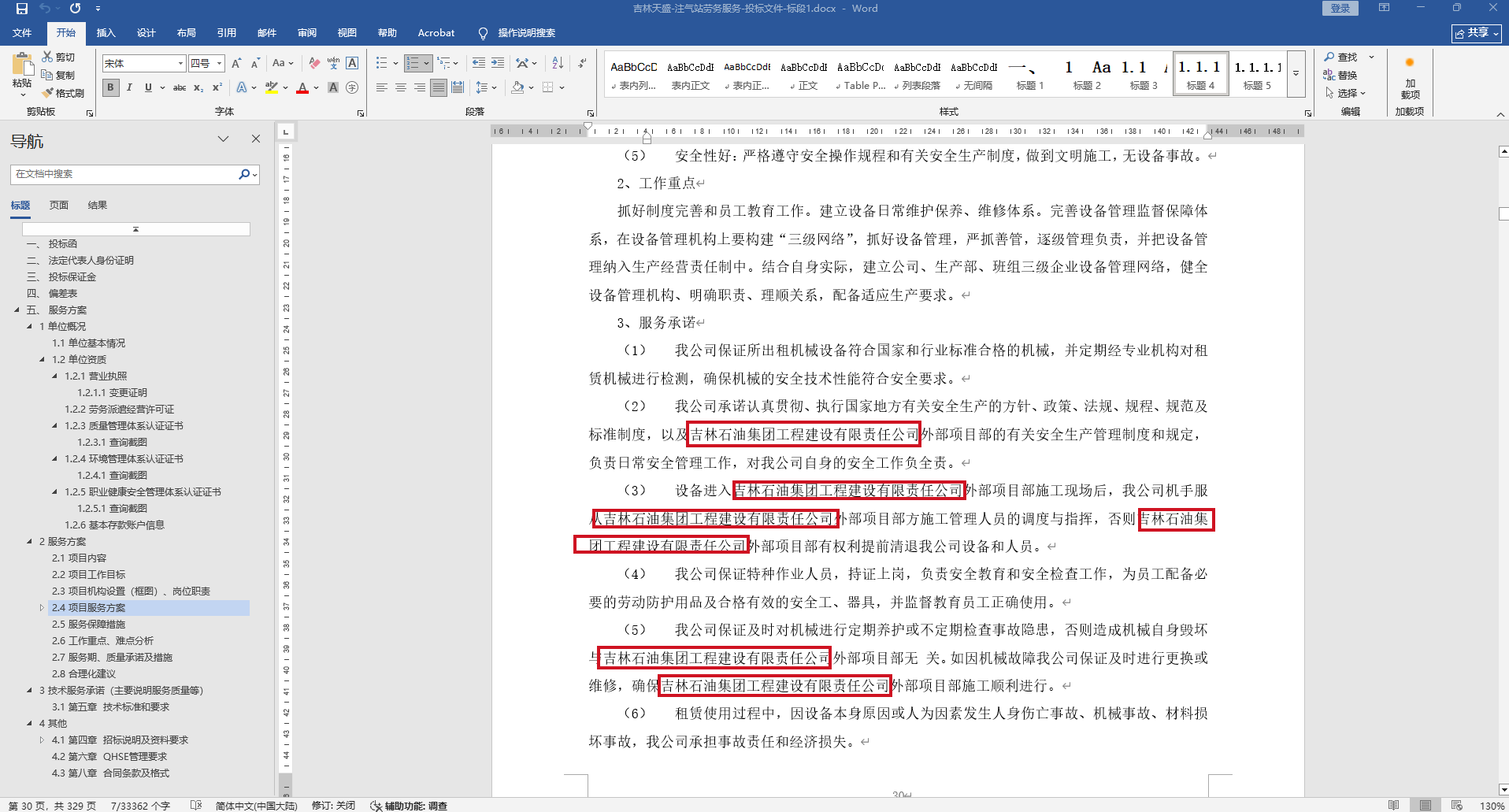The height and width of the screenshot is (812, 1509).
Task: Clear all formatting with the eraser icon
Action: pyautogui.click(x=314, y=63)
